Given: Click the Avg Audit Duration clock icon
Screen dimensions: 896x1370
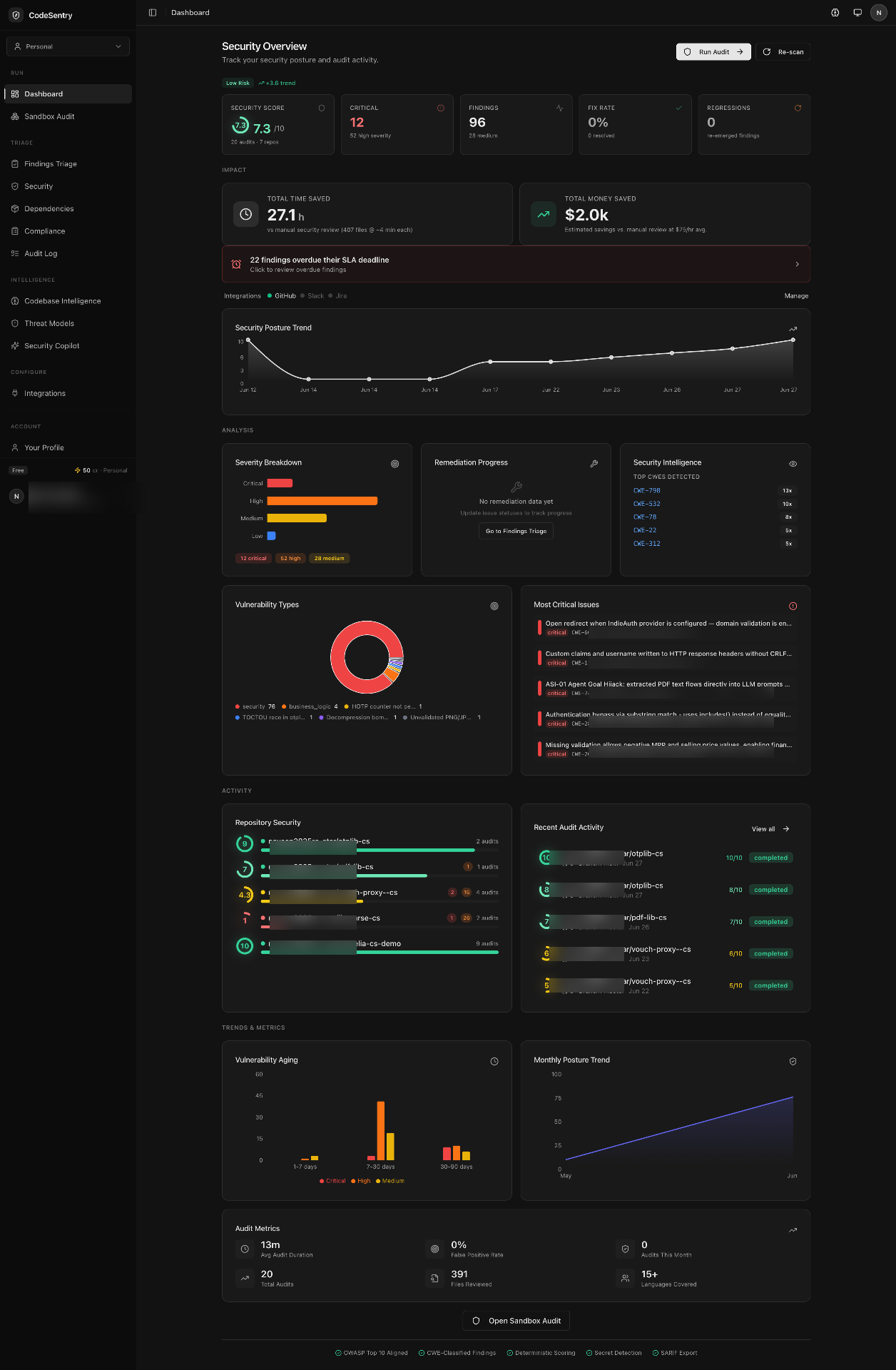Looking at the screenshot, I should pos(245,1249).
